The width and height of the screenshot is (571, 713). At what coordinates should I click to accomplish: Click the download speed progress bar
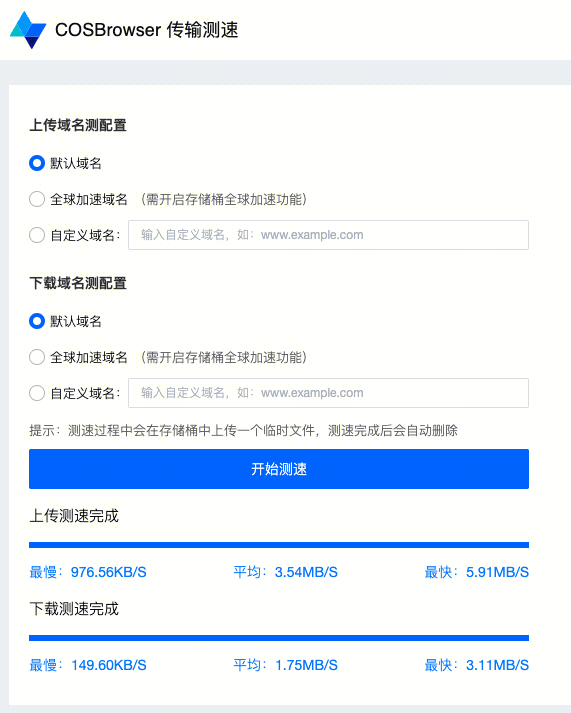(x=279, y=638)
